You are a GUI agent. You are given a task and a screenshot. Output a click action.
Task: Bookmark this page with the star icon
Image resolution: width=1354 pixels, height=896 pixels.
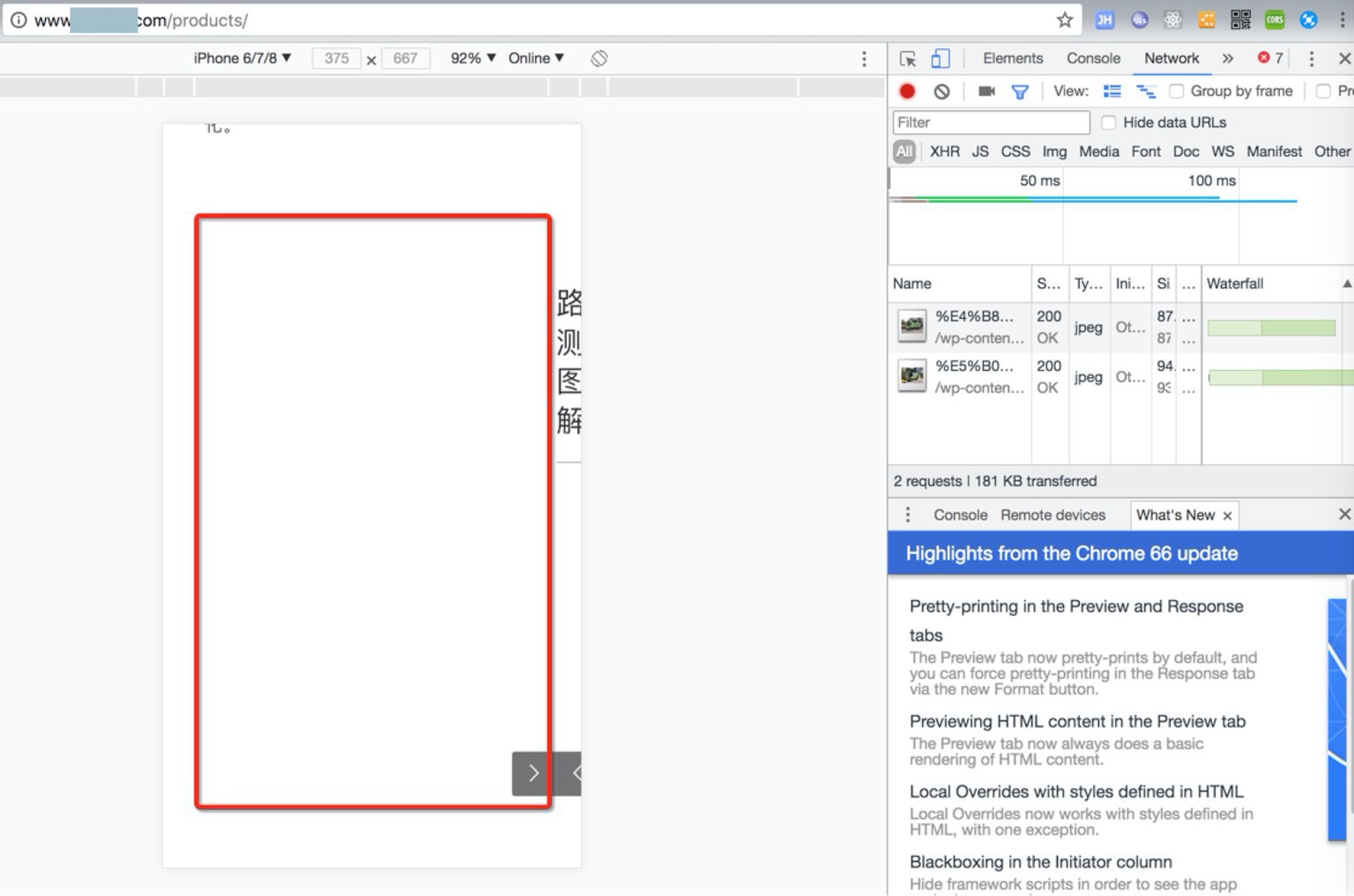(x=1065, y=19)
